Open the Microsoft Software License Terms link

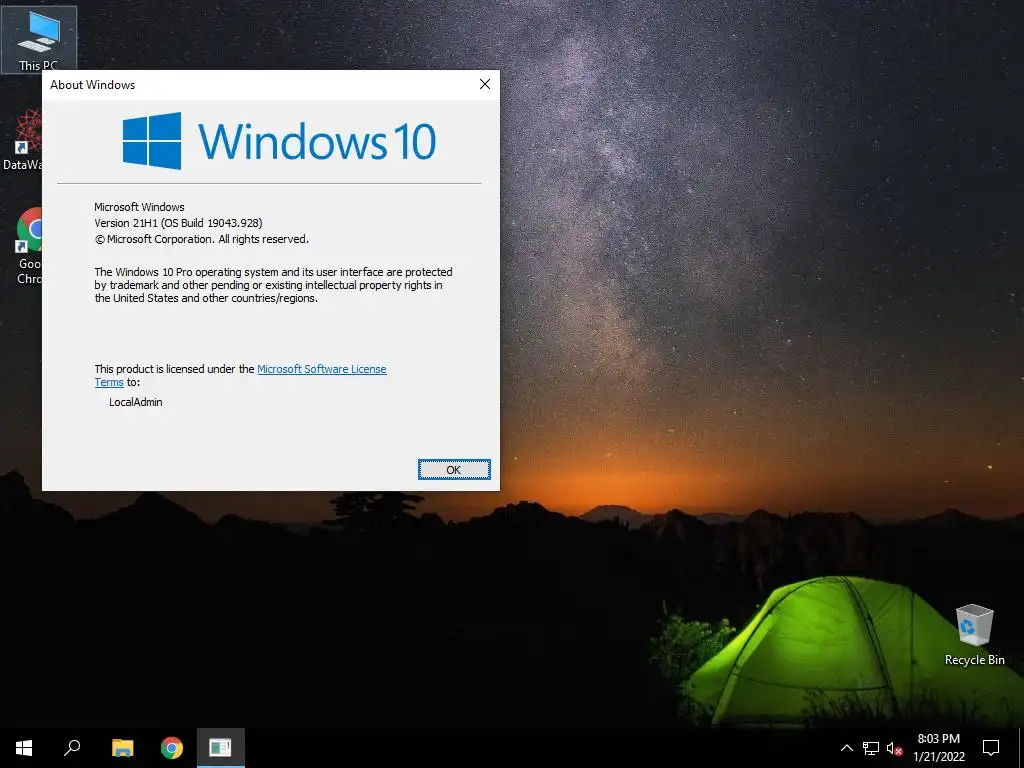321,369
